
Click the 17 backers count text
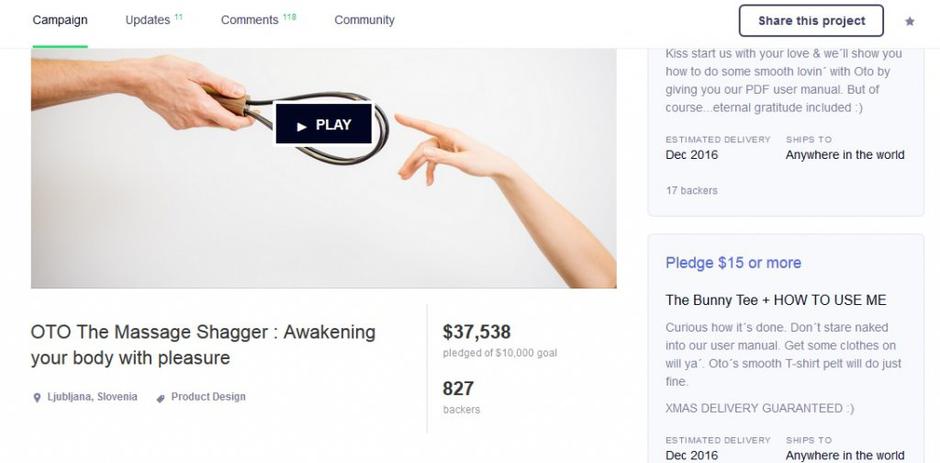coord(691,190)
